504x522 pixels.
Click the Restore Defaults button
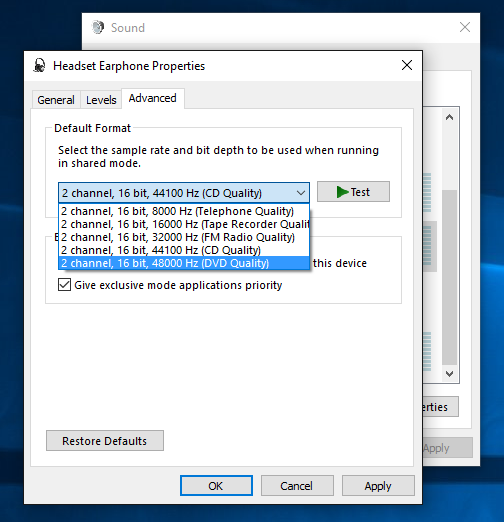(x=105, y=441)
